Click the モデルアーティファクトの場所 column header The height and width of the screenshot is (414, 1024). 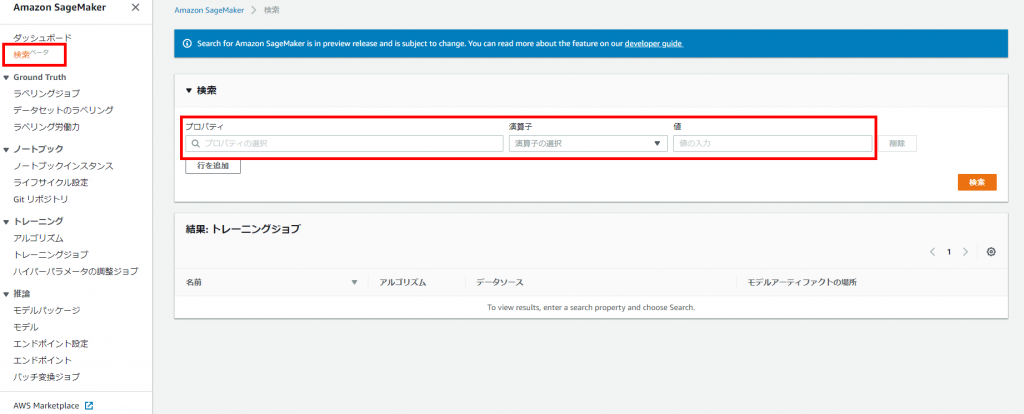click(802, 283)
